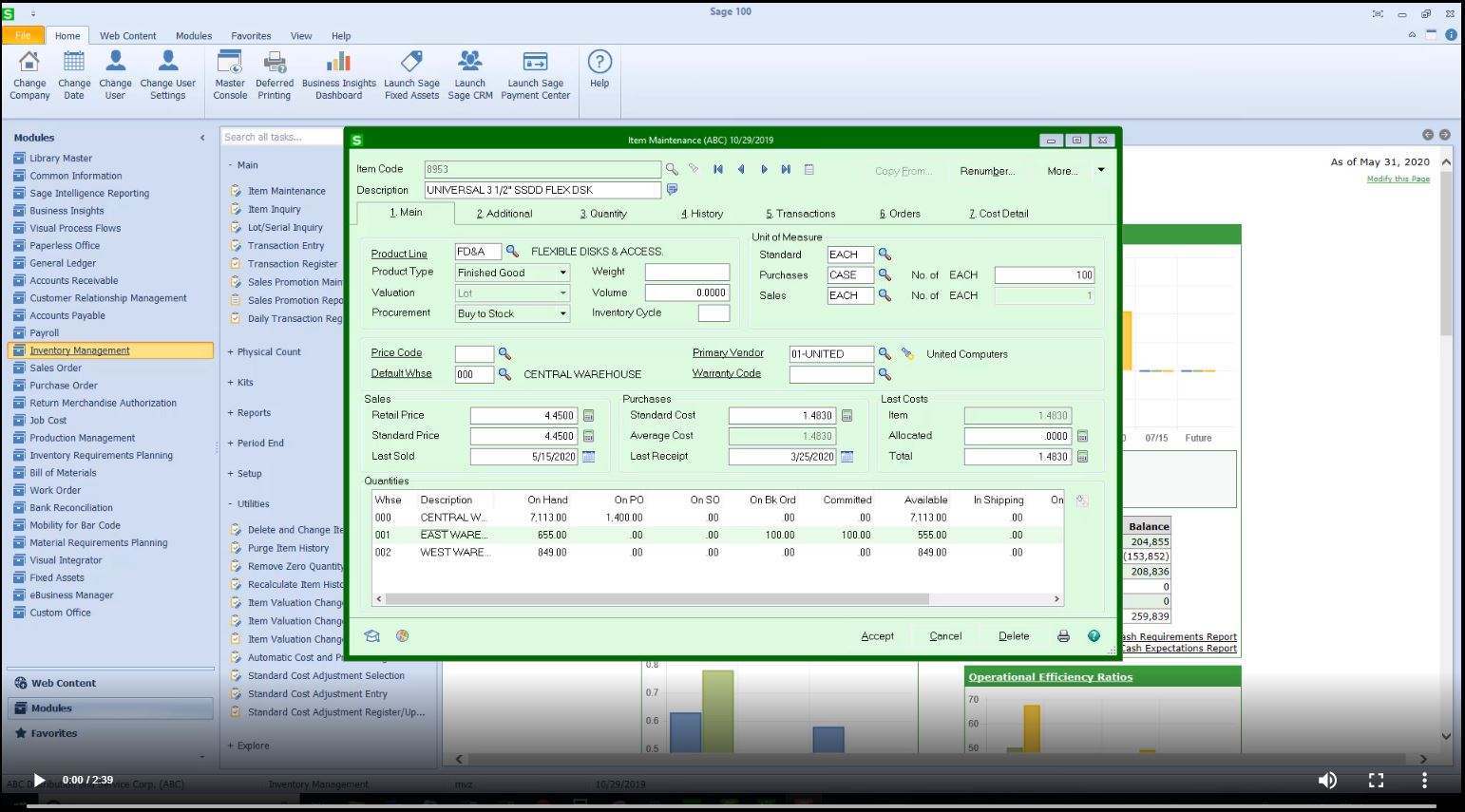Screen dimensions: 1465x812
Task: Print the item record using the printer icon
Action: 1061,635
